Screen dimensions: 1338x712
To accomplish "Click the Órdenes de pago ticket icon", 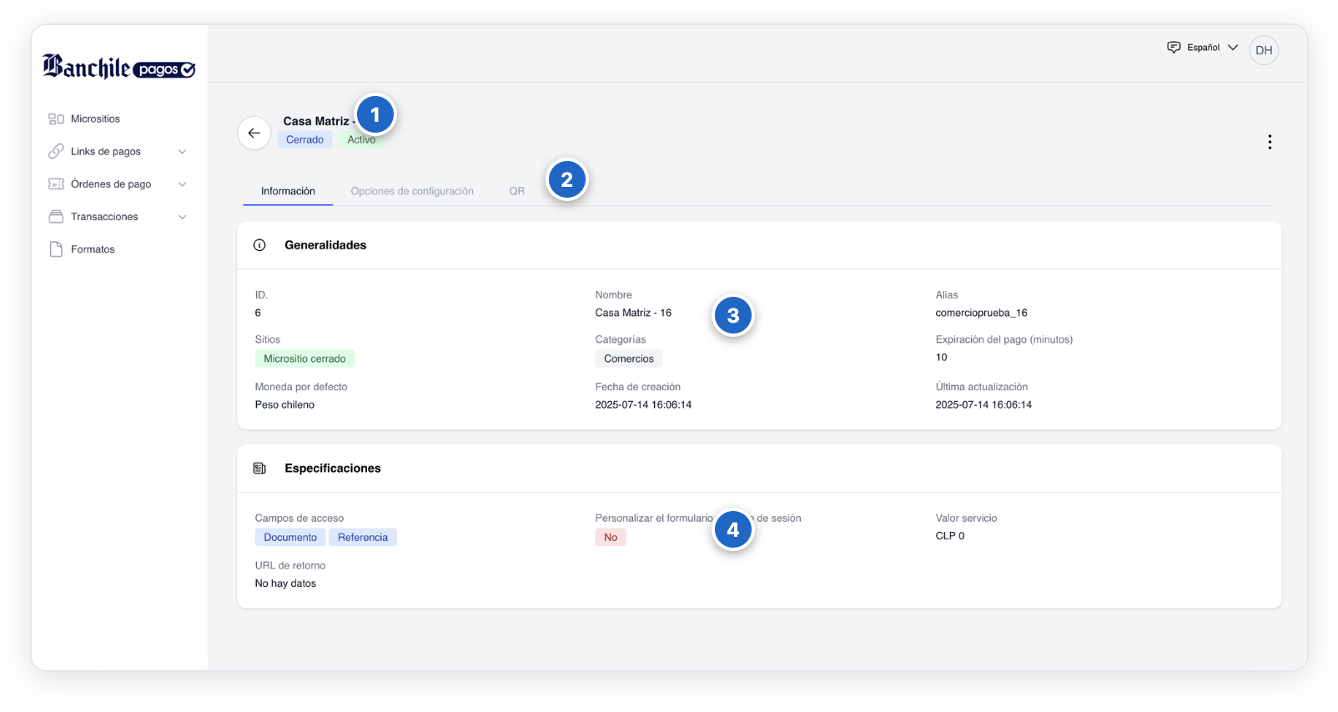I will pyautogui.click(x=56, y=184).
